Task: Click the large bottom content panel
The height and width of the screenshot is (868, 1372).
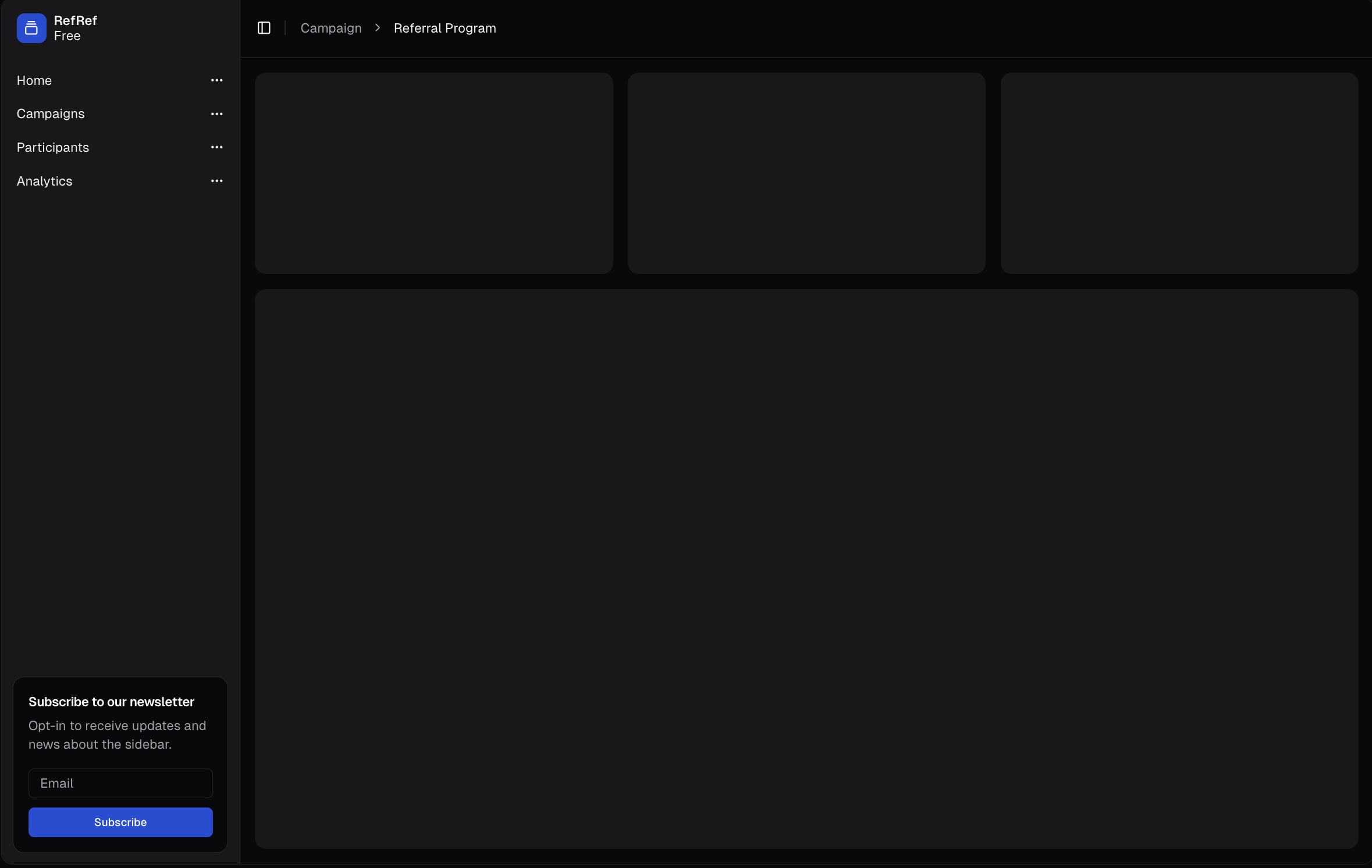Action: point(806,568)
